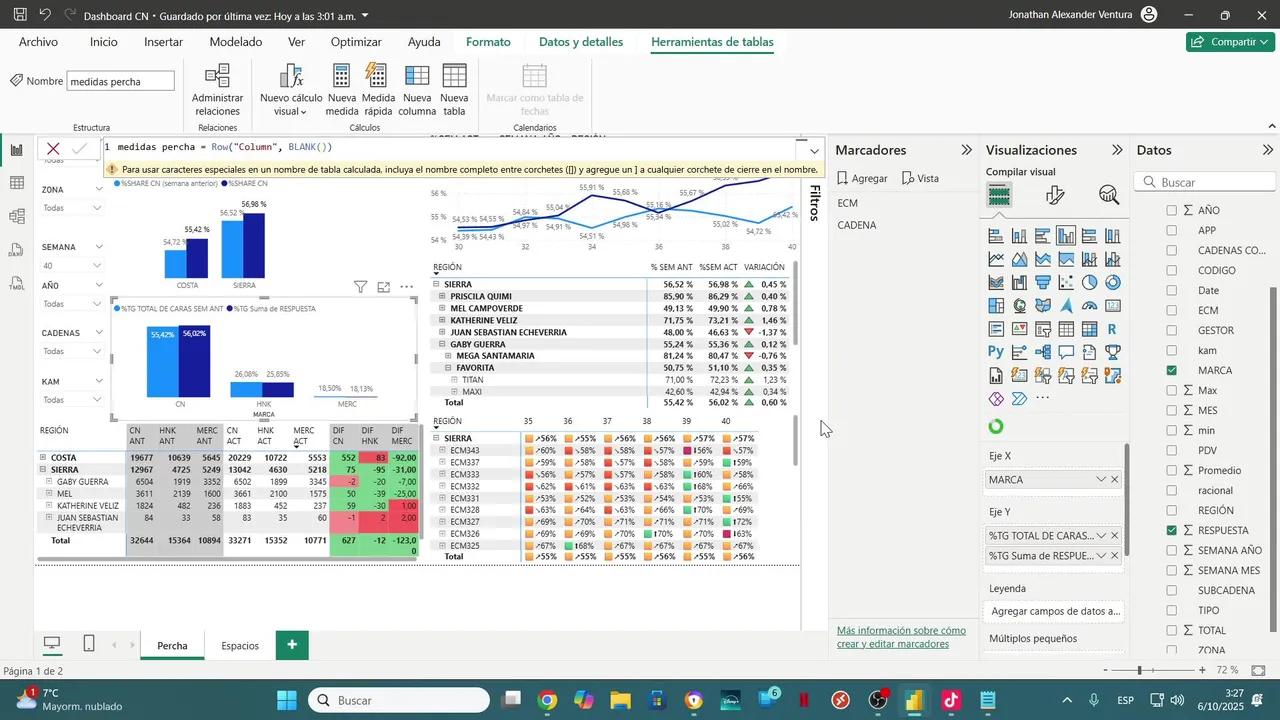Choose the R script visual
This screenshot has height=720, width=1280.
tap(1112, 329)
